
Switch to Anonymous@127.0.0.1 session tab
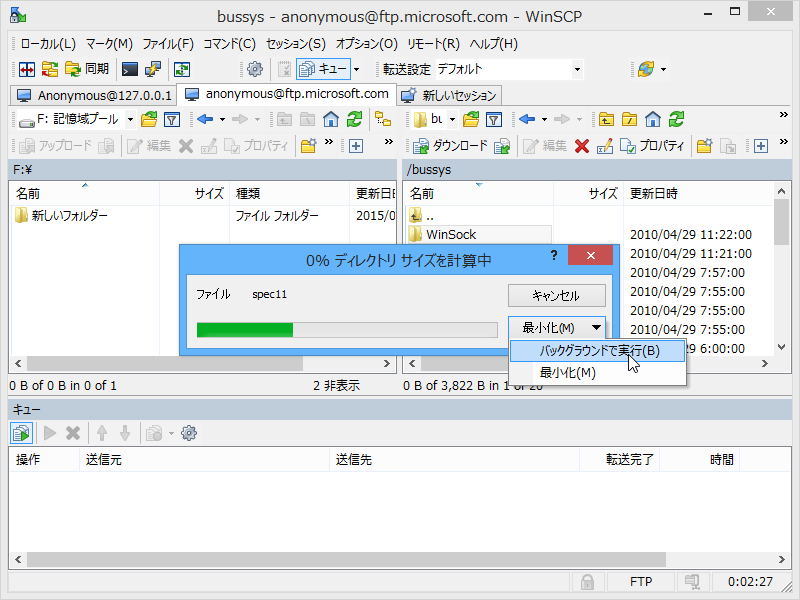point(94,95)
